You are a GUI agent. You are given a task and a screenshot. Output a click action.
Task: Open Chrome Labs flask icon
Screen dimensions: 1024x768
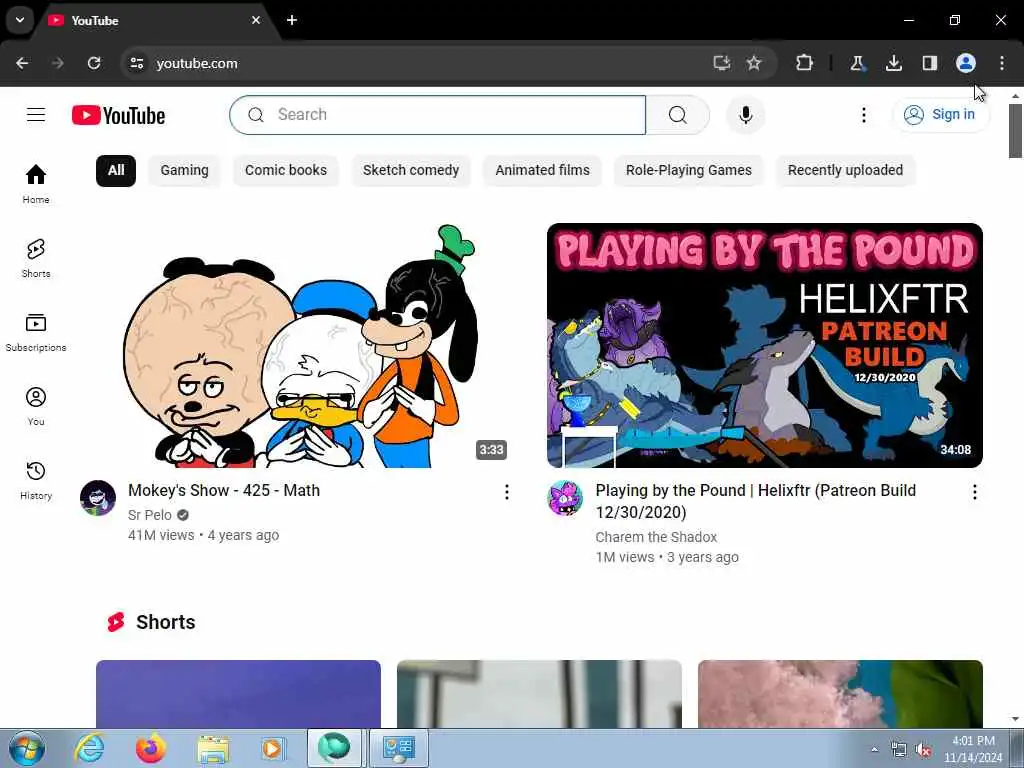pos(857,63)
